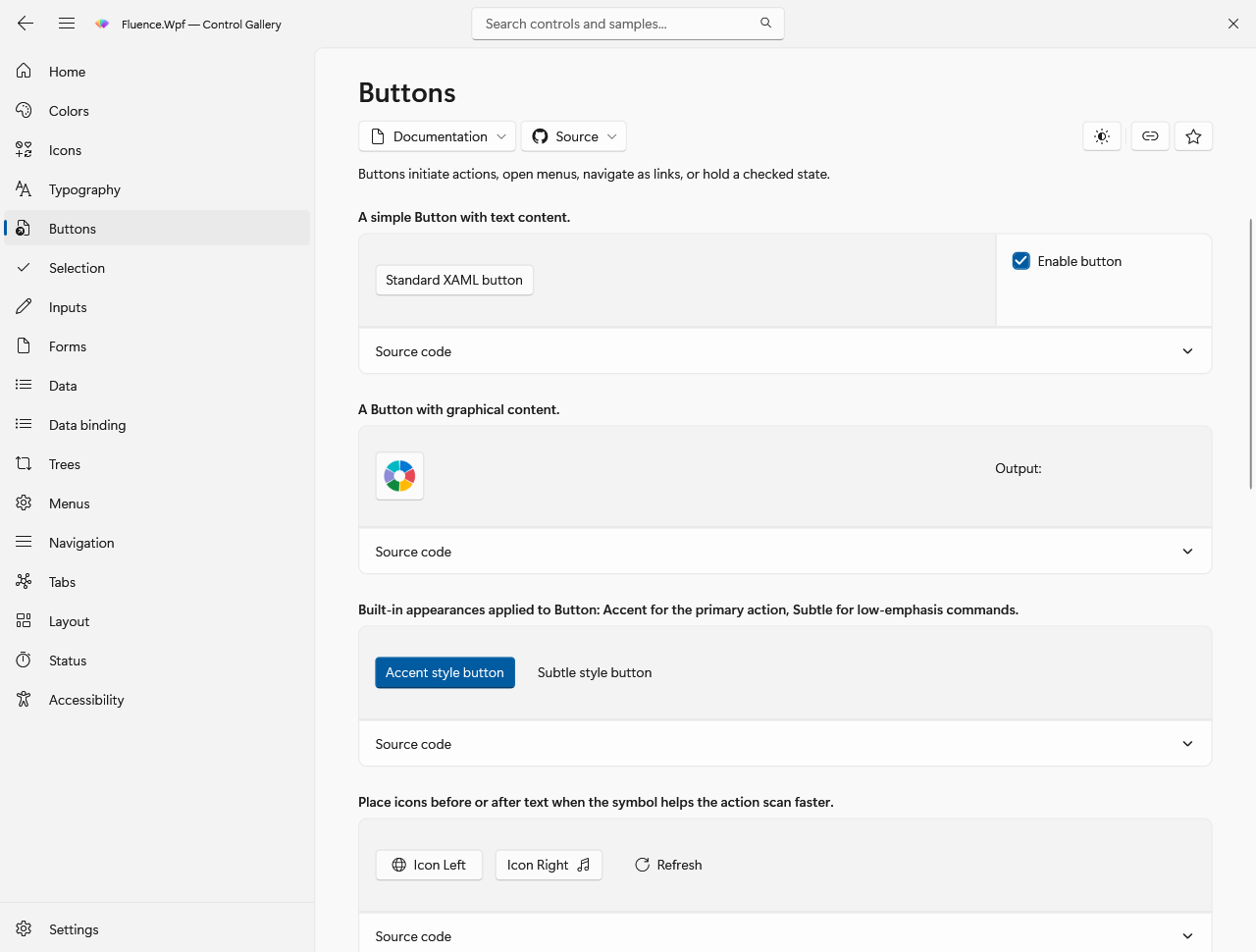Click the Typography sidebar icon
This screenshot has height=952, width=1256.
click(x=24, y=188)
